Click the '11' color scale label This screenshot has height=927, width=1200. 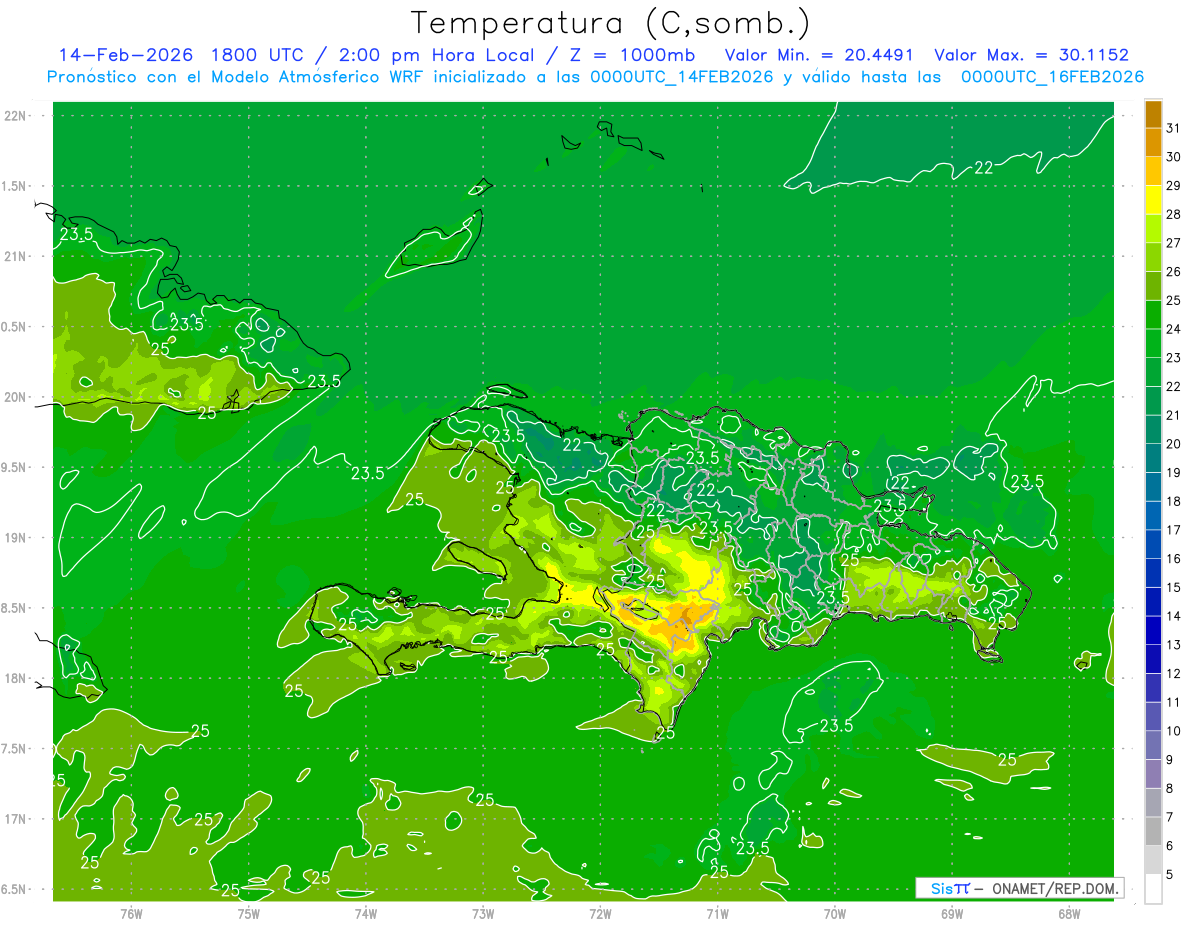point(1173,702)
